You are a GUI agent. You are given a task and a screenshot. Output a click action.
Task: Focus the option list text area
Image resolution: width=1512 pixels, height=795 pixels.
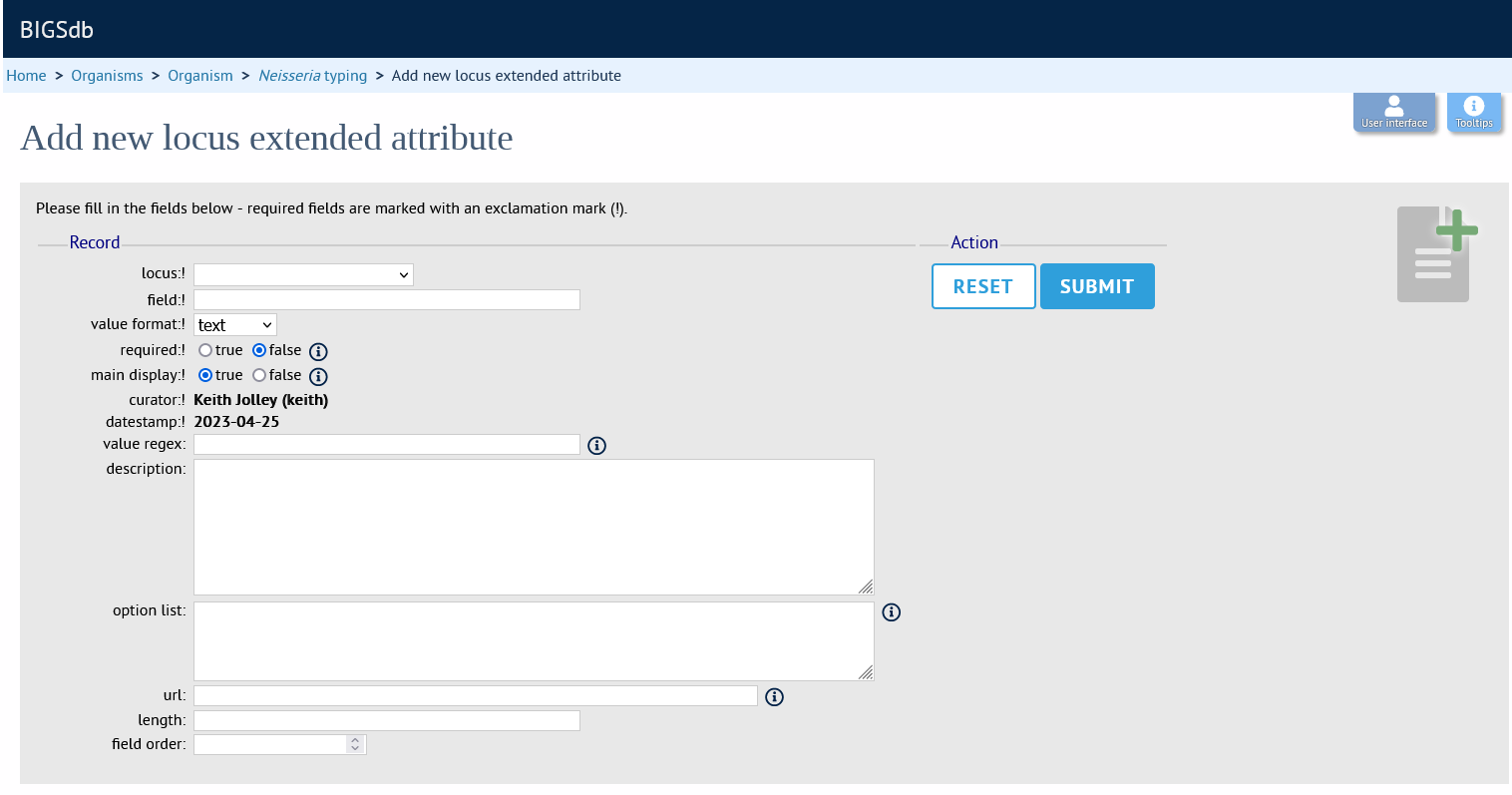534,641
